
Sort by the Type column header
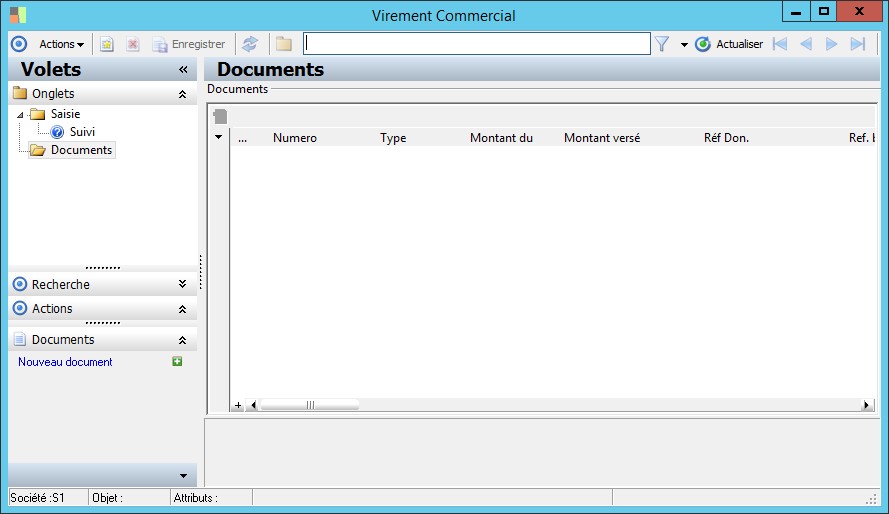(x=393, y=138)
